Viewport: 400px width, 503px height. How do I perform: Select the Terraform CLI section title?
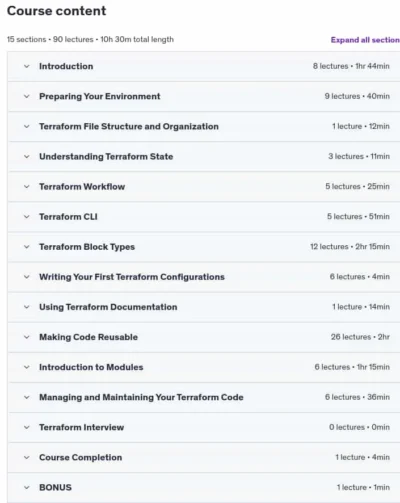coord(68,217)
